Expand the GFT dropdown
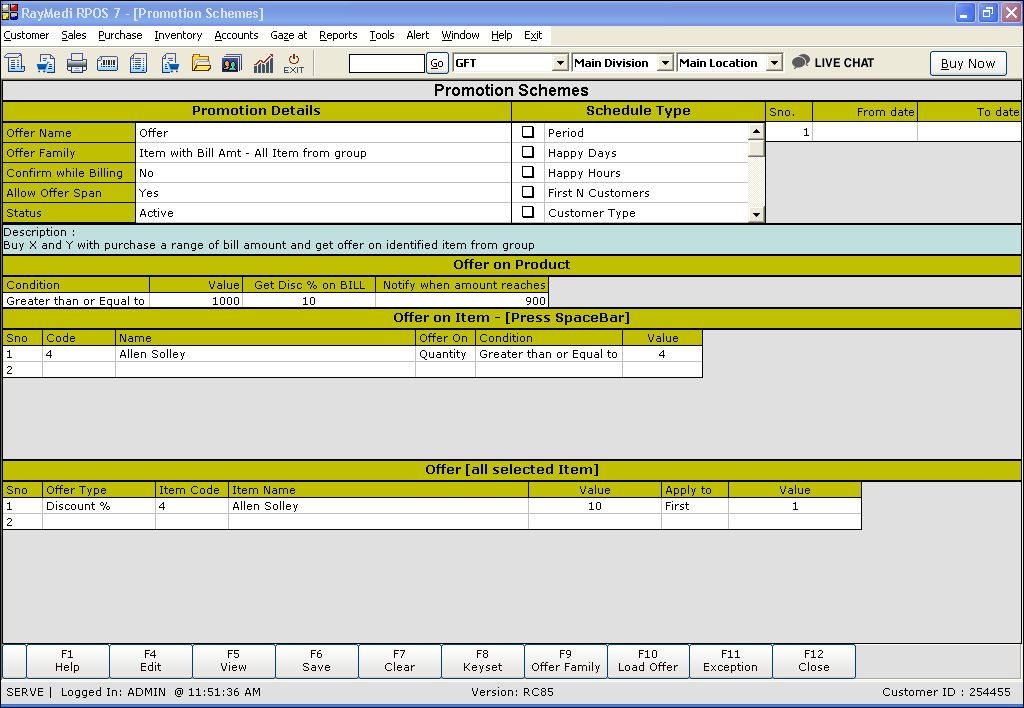 pyautogui.click(x=560, y=63)
